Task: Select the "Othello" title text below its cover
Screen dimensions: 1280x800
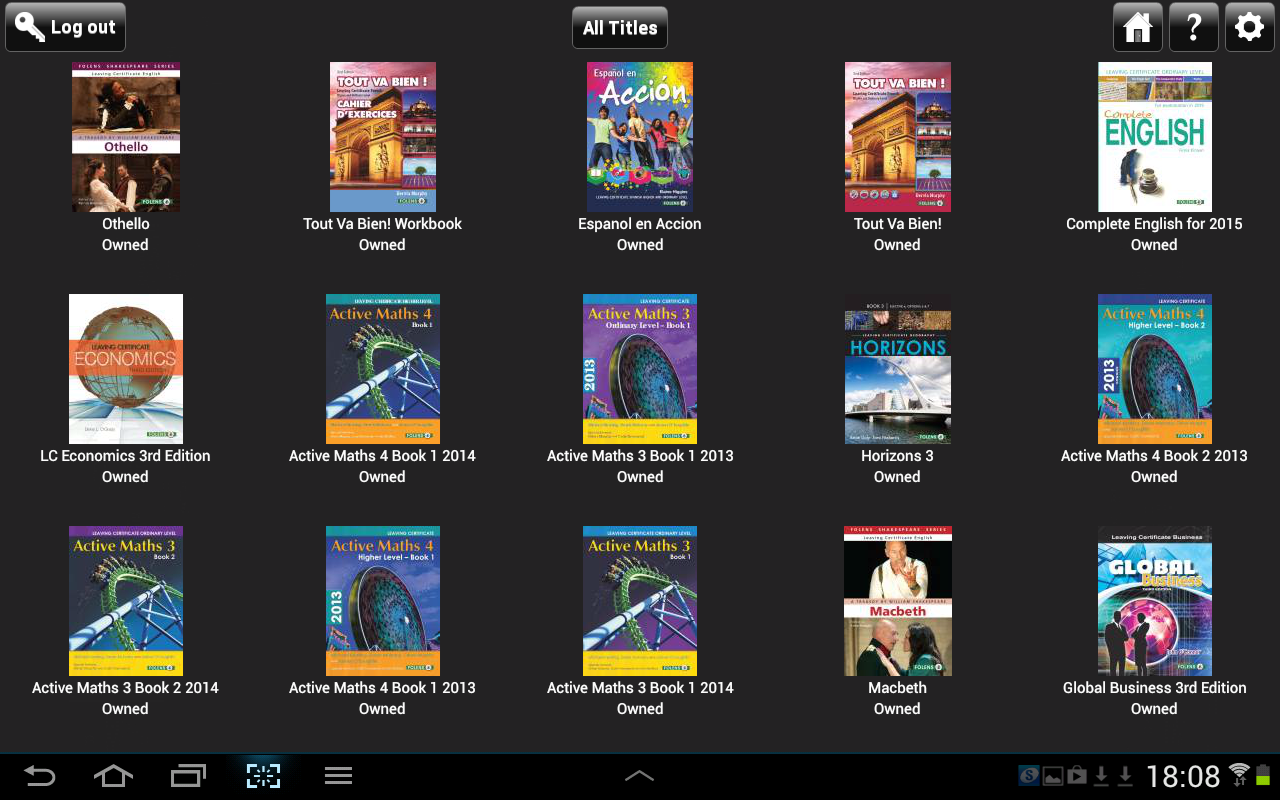Action: [126, 224]
